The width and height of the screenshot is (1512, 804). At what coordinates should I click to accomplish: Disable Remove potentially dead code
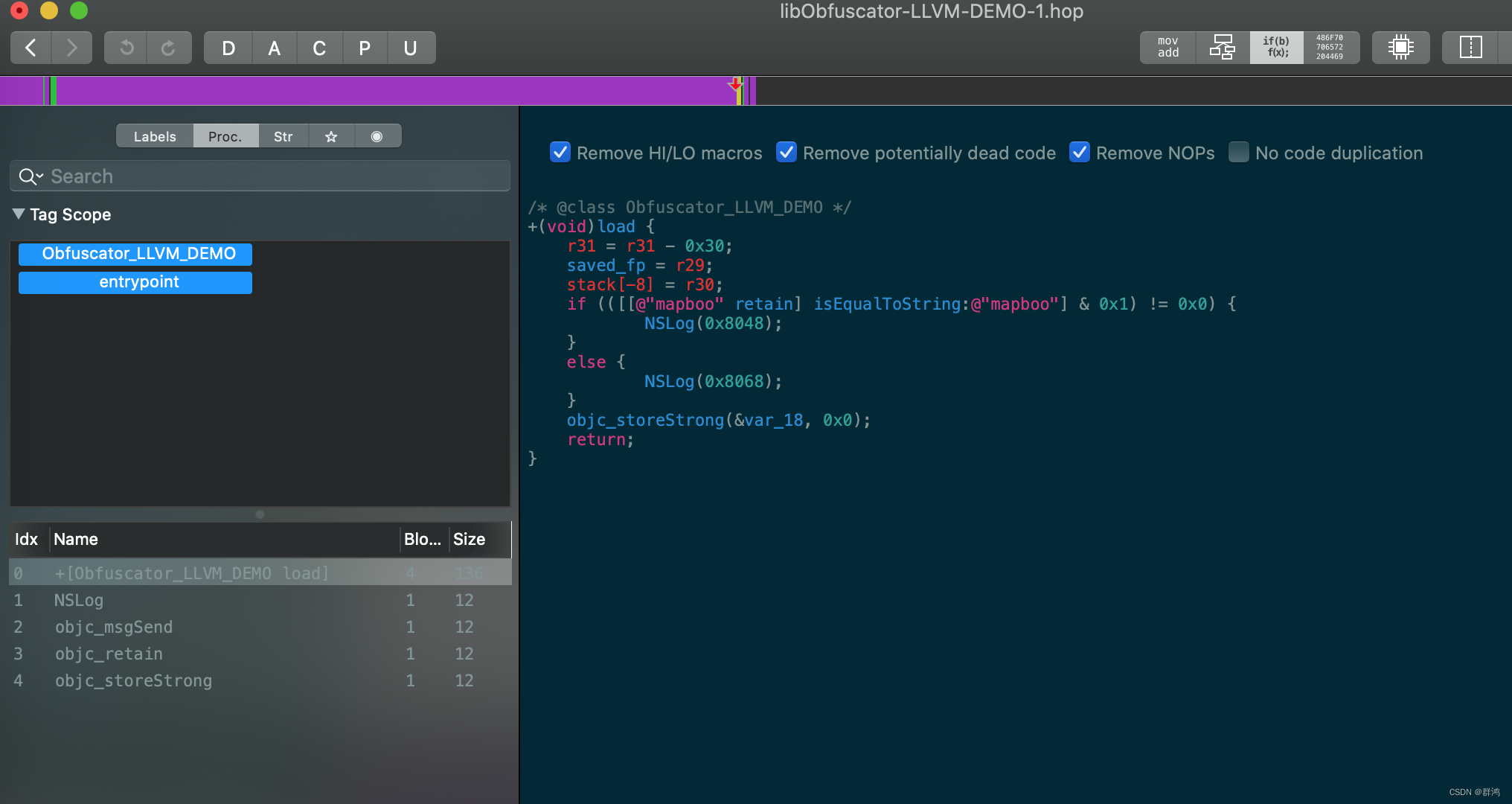[787, 153]
